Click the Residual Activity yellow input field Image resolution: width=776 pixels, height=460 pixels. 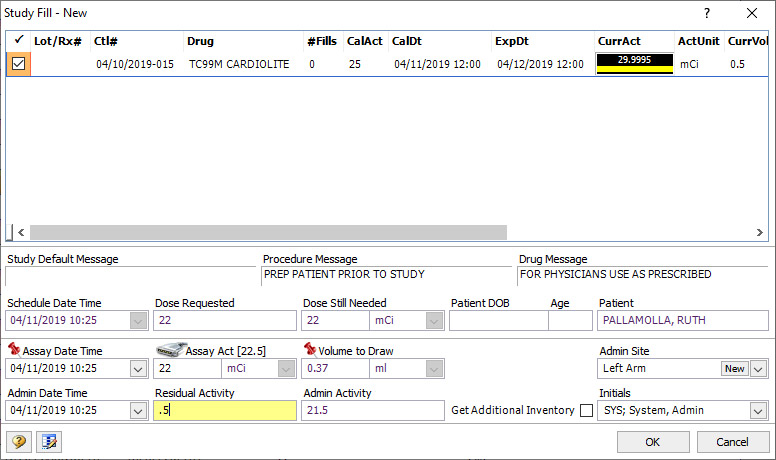[225, 410]
